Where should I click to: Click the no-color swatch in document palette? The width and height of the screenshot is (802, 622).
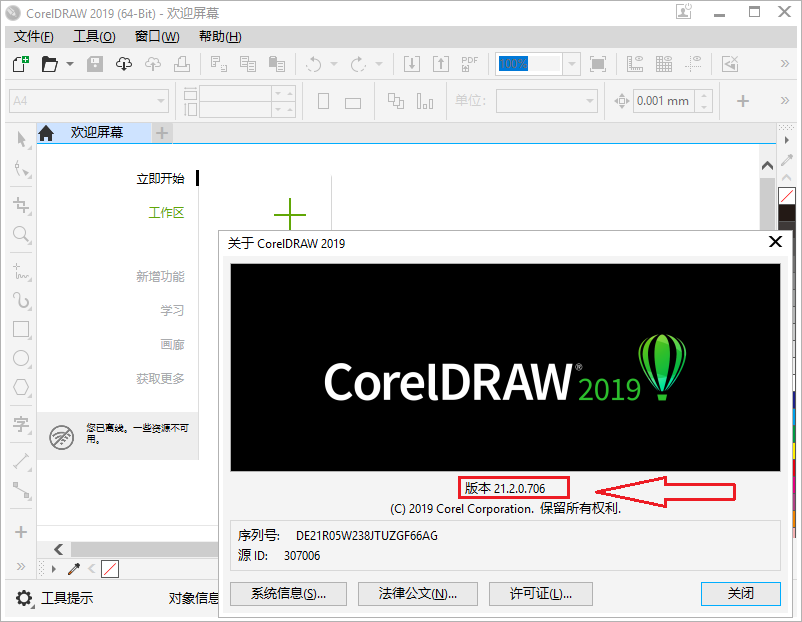(x=110, y=568)
